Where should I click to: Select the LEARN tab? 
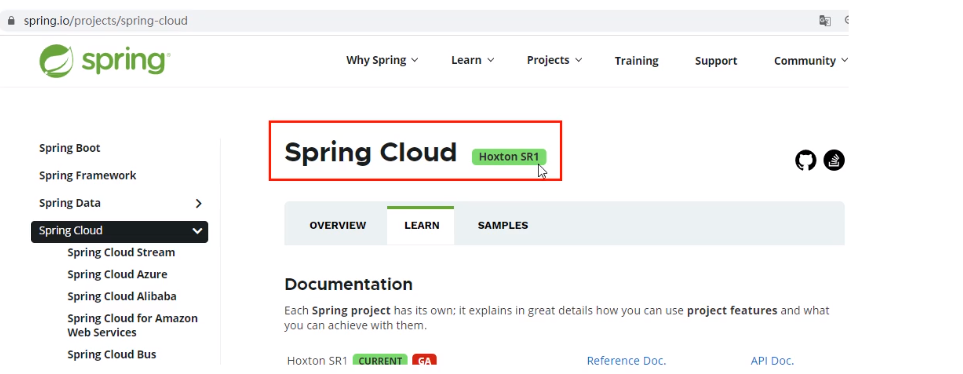coord(421,225)
